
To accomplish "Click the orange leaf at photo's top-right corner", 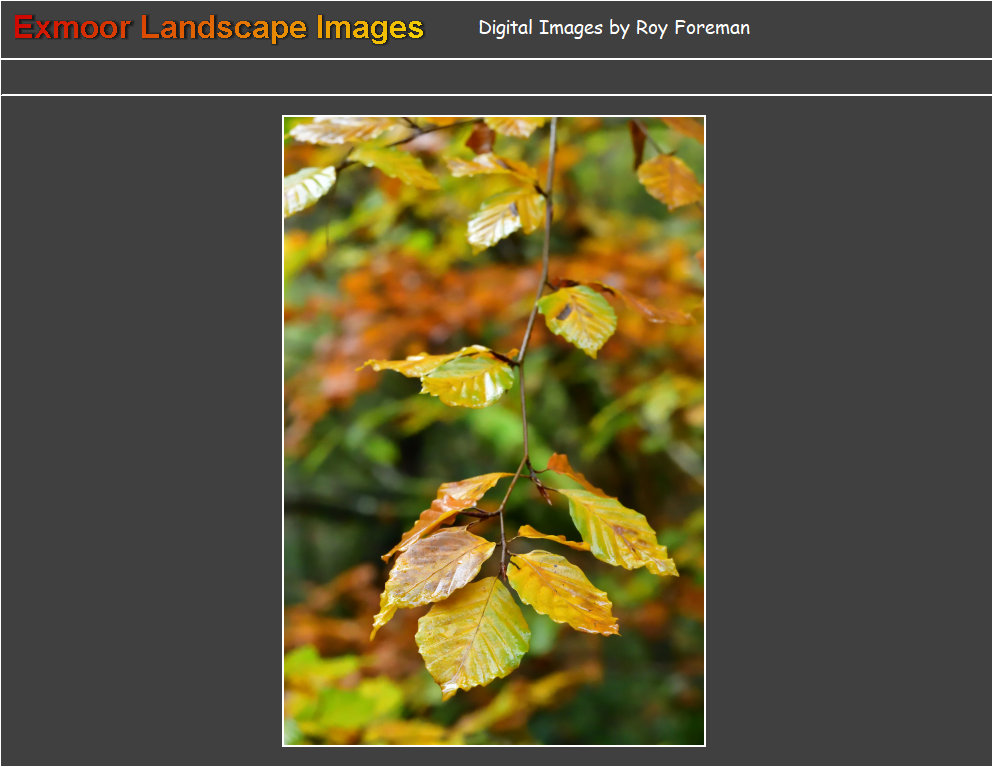I will pos(668,180).
